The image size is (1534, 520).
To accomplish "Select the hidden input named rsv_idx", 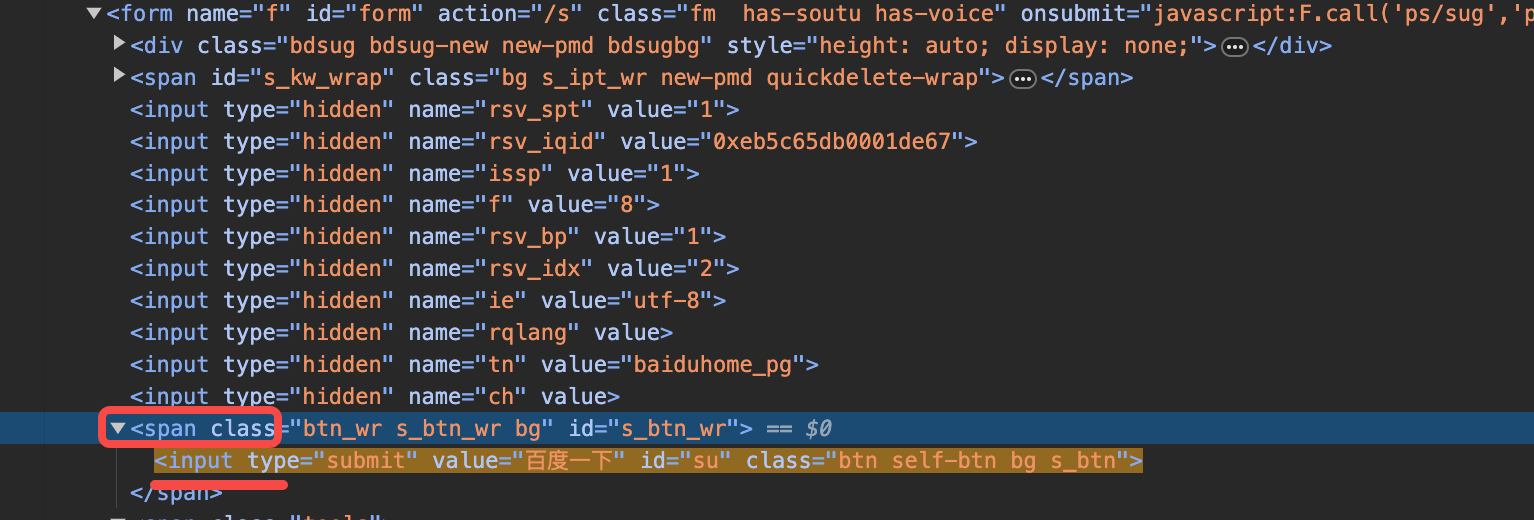I will point(435,269).
